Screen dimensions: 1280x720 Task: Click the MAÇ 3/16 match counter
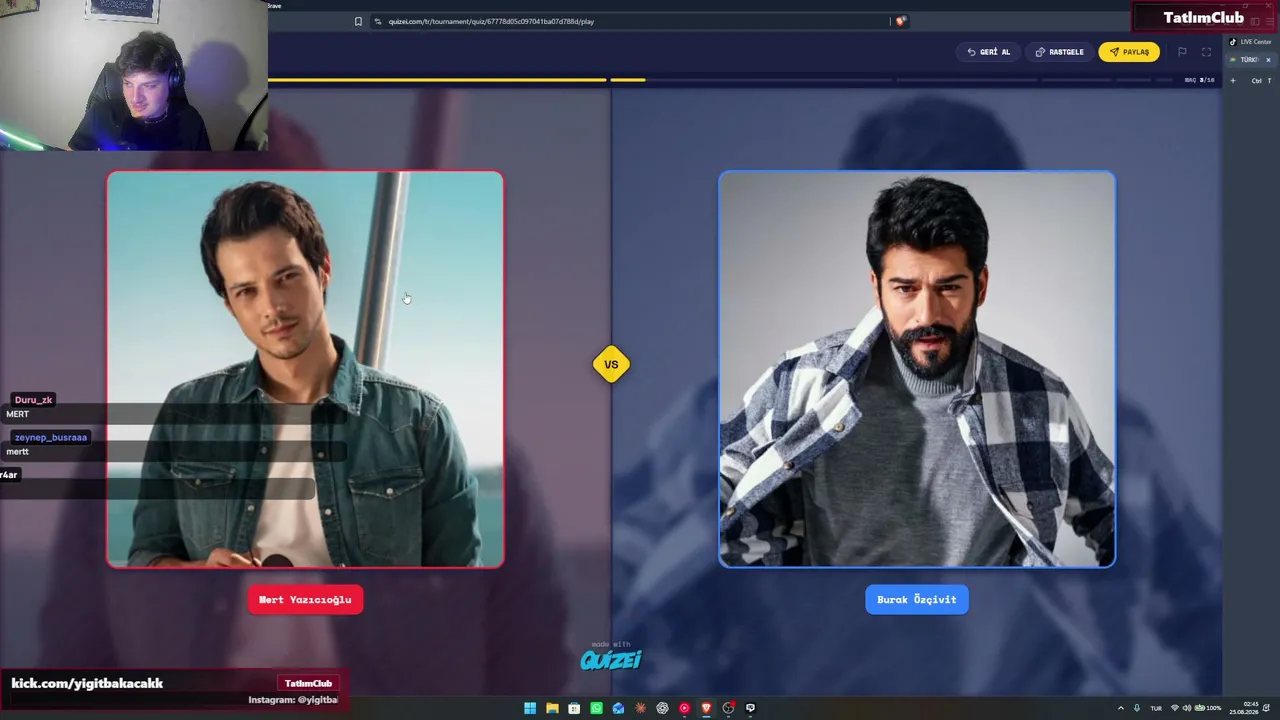1199,80
